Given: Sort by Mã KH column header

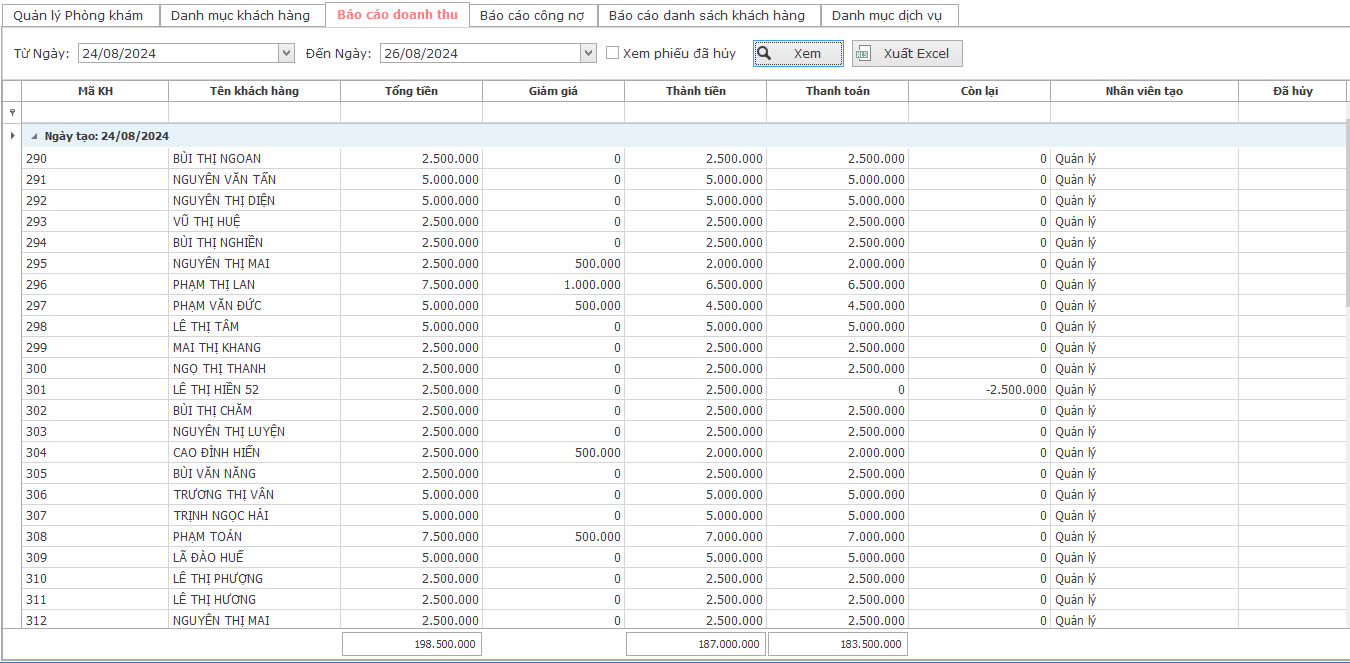Looking at the screenshot, I should click(95, 91).
